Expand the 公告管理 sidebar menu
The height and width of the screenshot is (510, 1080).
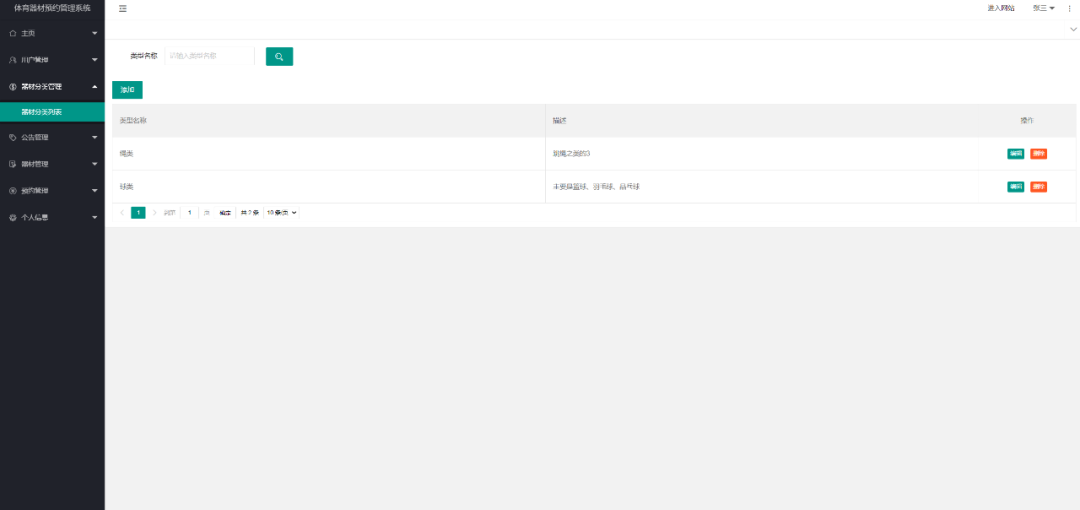pos(52,137)
